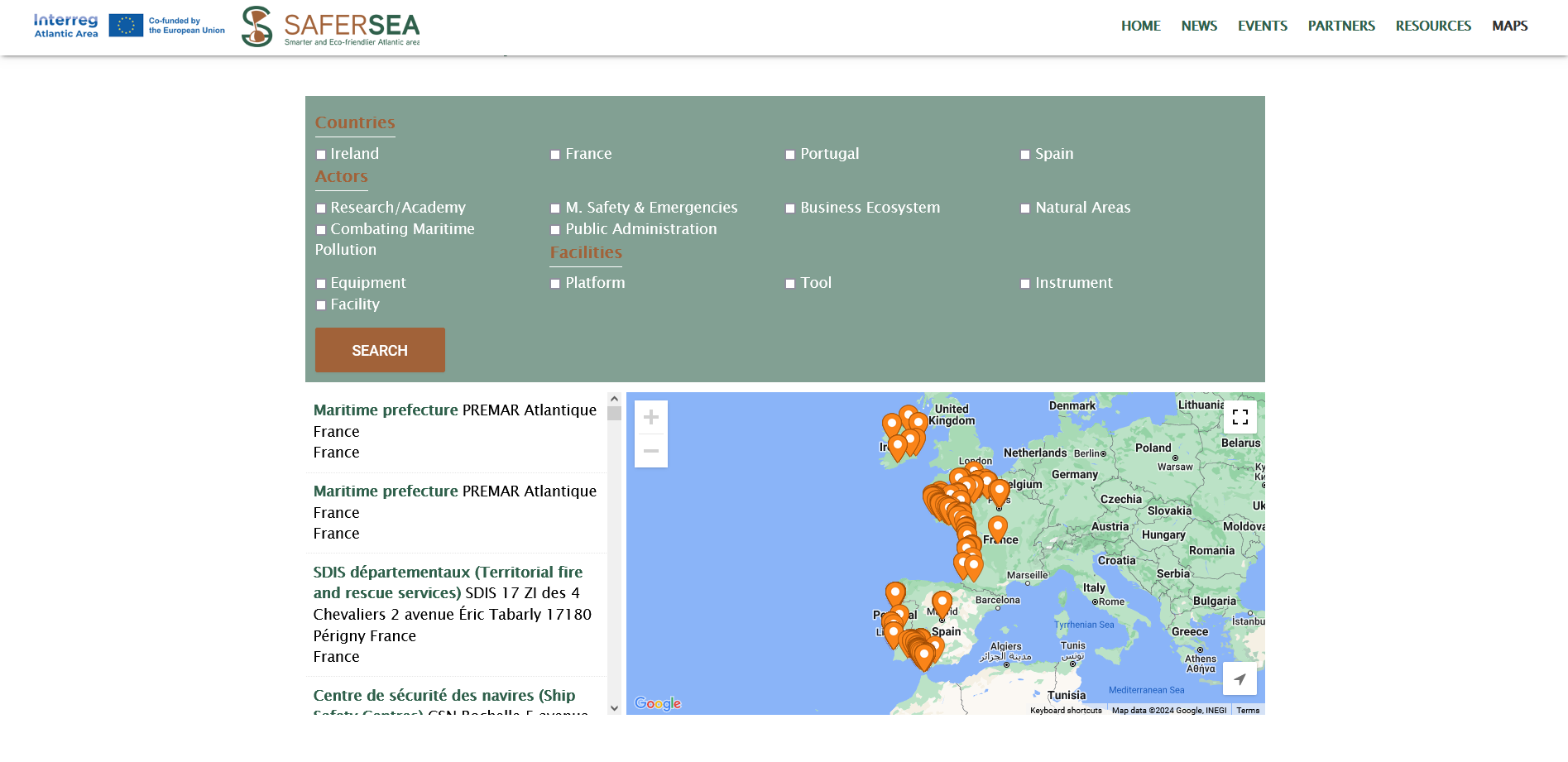Check the Portugal country filter

(790, 155)
